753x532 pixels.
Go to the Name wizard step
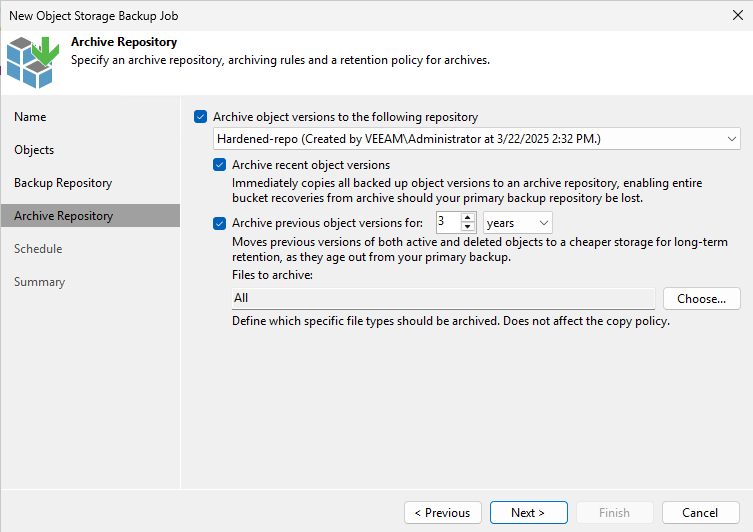(30, 117)
